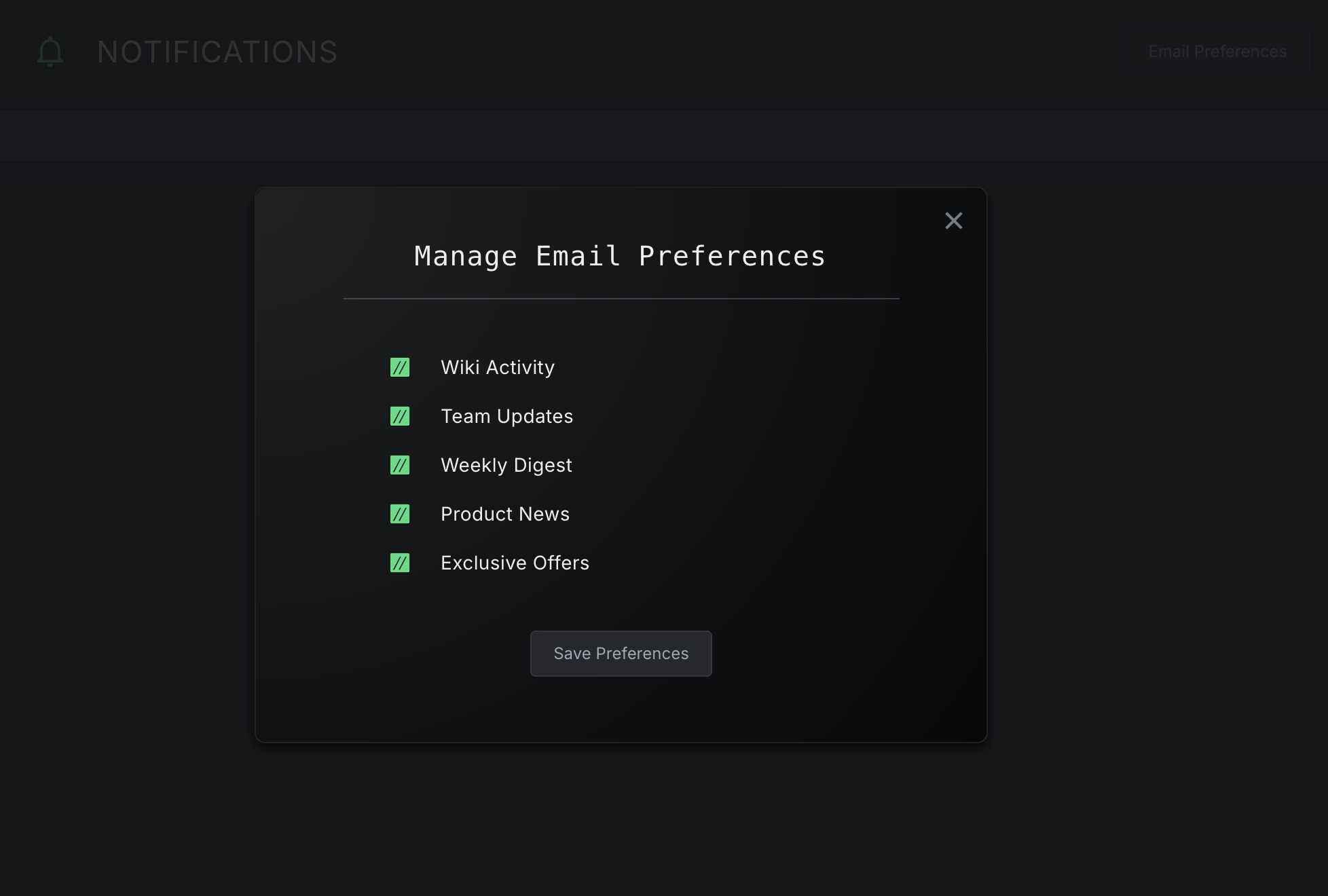
Task: Open the Email Preferences header button
Action: pos(1217,52)
